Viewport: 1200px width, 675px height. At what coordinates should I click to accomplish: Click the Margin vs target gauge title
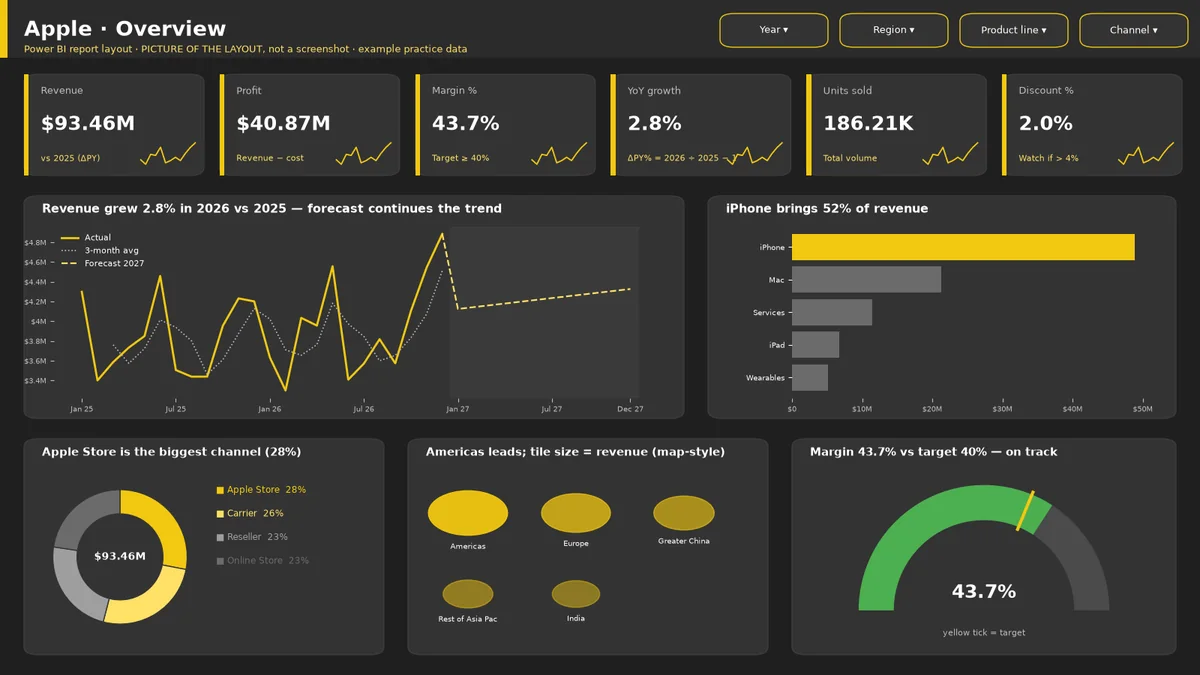point(934,452)
